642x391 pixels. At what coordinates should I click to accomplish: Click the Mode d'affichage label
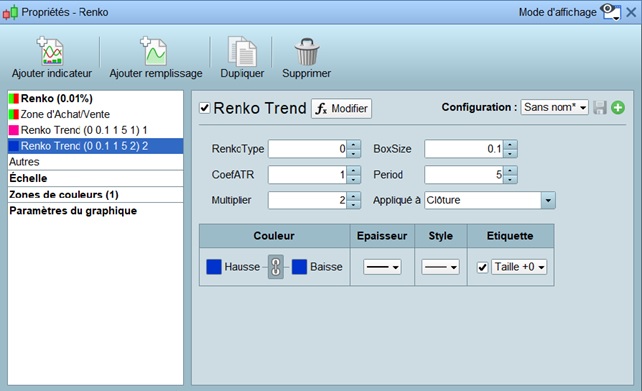(x=558, y=12)
